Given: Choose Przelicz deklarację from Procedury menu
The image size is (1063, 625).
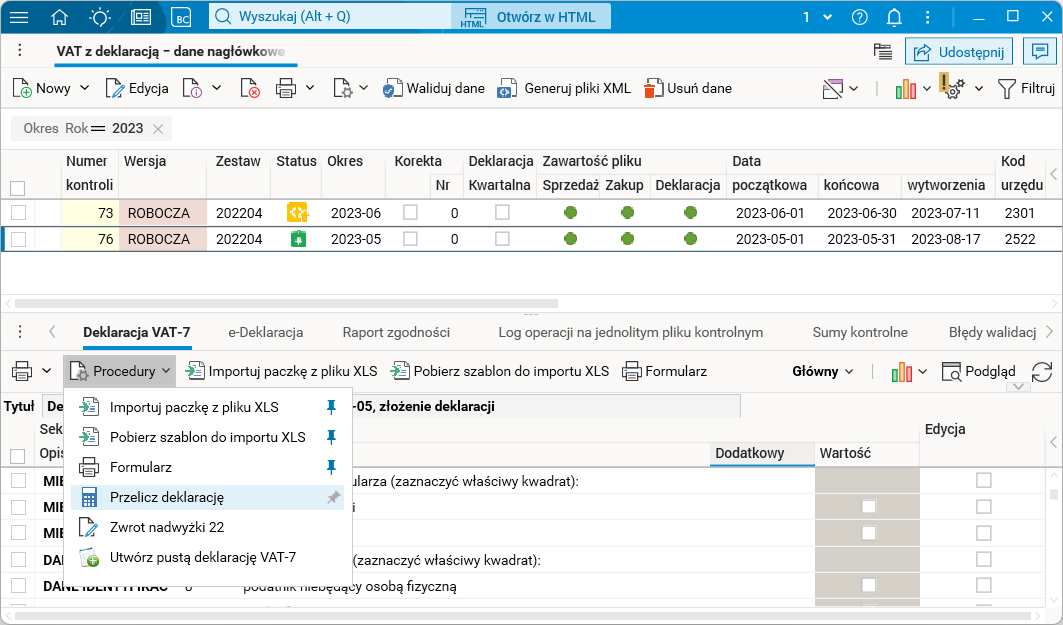Looking at the screenshot, I should (207, 498).
